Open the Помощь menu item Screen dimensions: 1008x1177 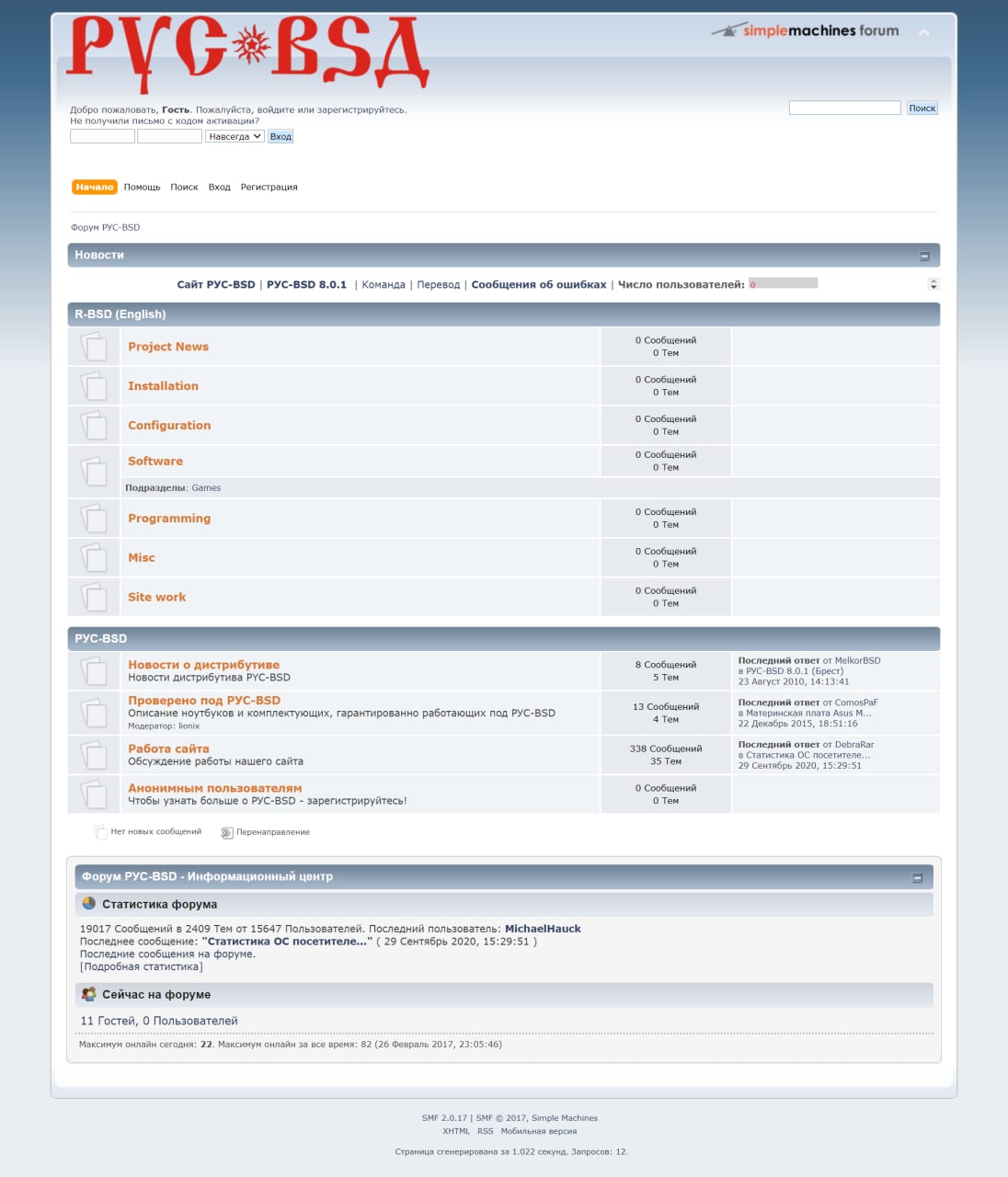143,187
